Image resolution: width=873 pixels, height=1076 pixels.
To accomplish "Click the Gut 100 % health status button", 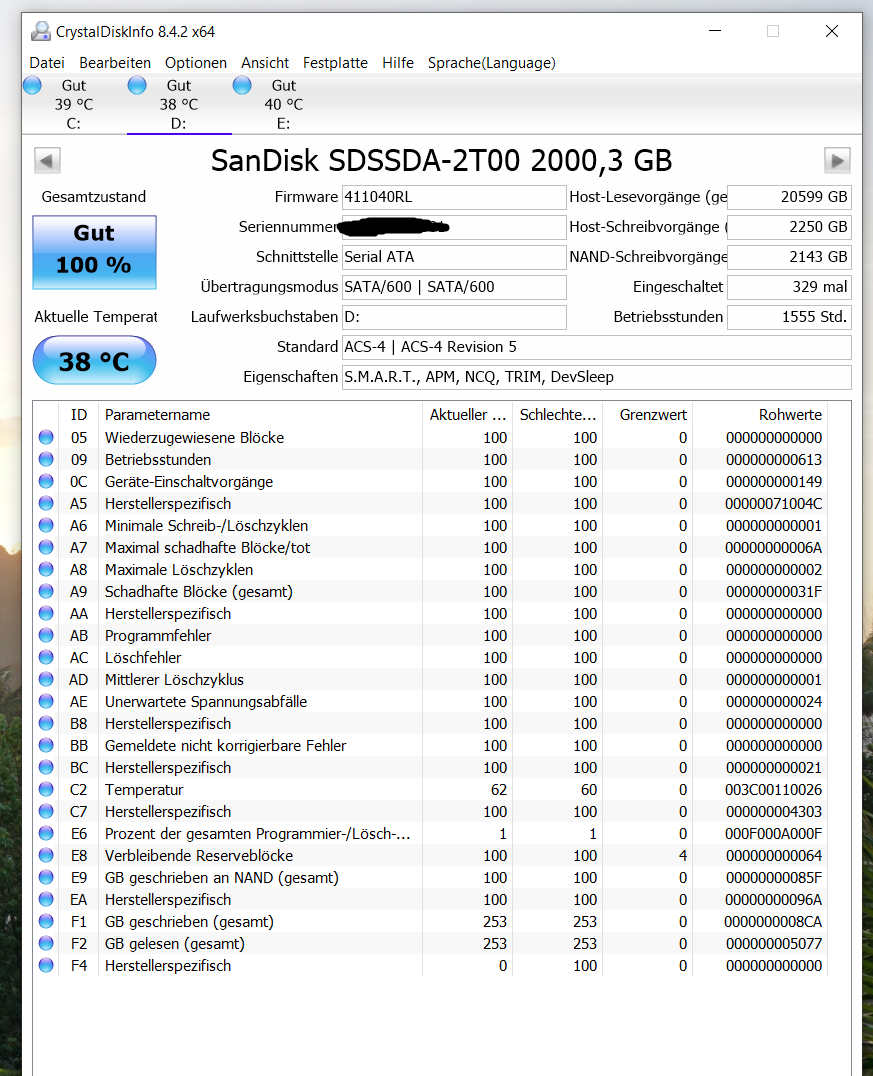I will click(94, 252).
